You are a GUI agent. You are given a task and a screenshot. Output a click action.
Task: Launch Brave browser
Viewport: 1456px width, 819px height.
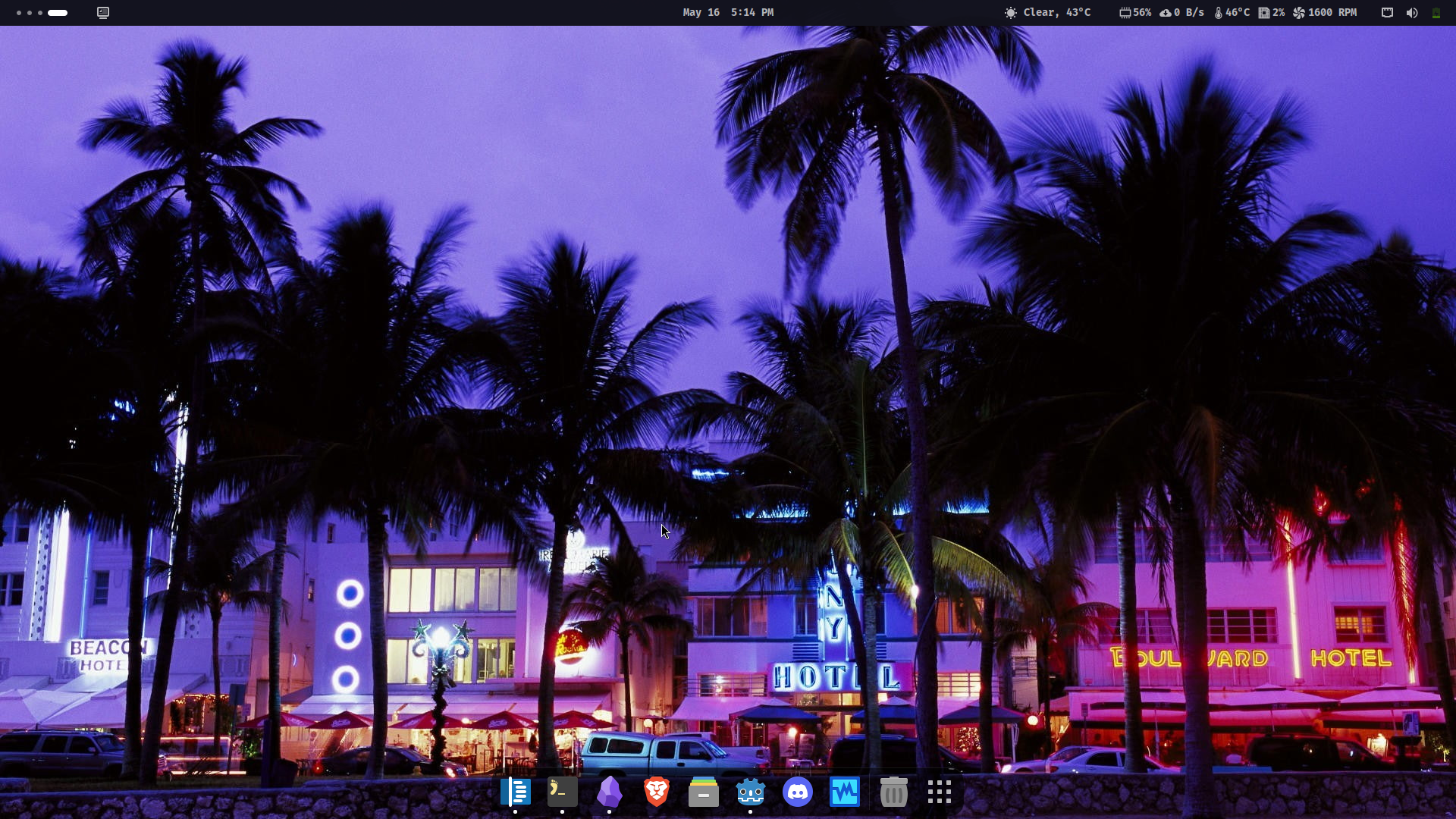657,792
